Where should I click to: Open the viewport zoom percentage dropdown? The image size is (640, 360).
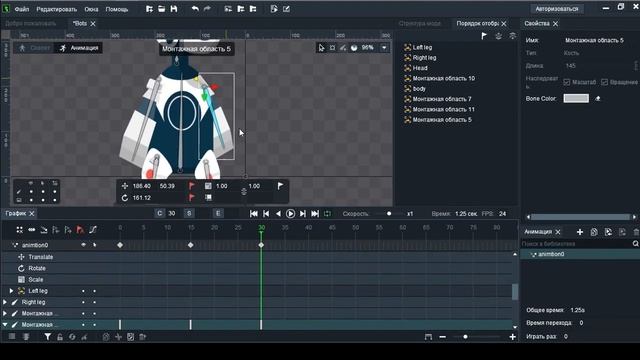[x=384, y=48]
